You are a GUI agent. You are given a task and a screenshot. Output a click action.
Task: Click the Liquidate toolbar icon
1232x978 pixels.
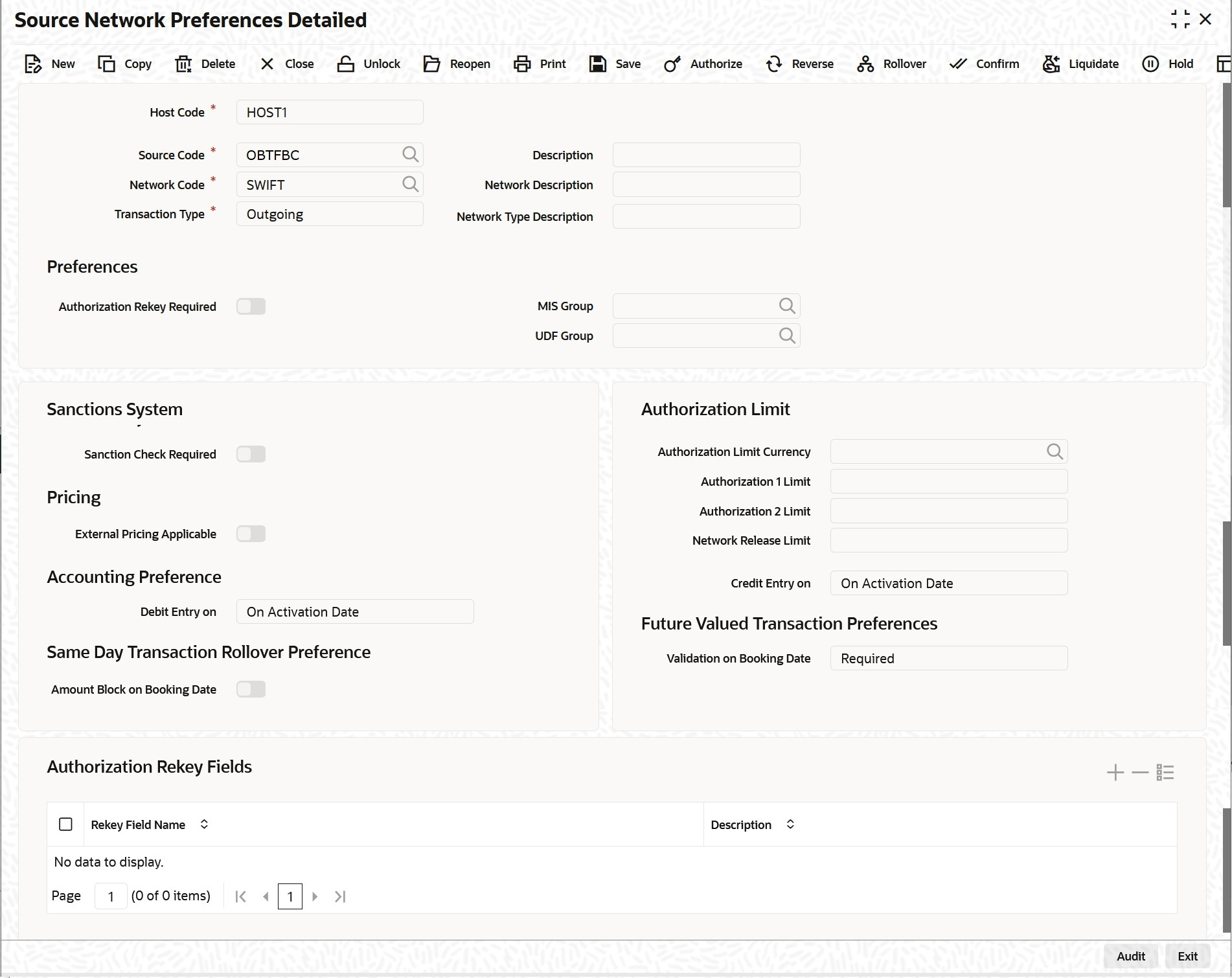(1051, 64)
